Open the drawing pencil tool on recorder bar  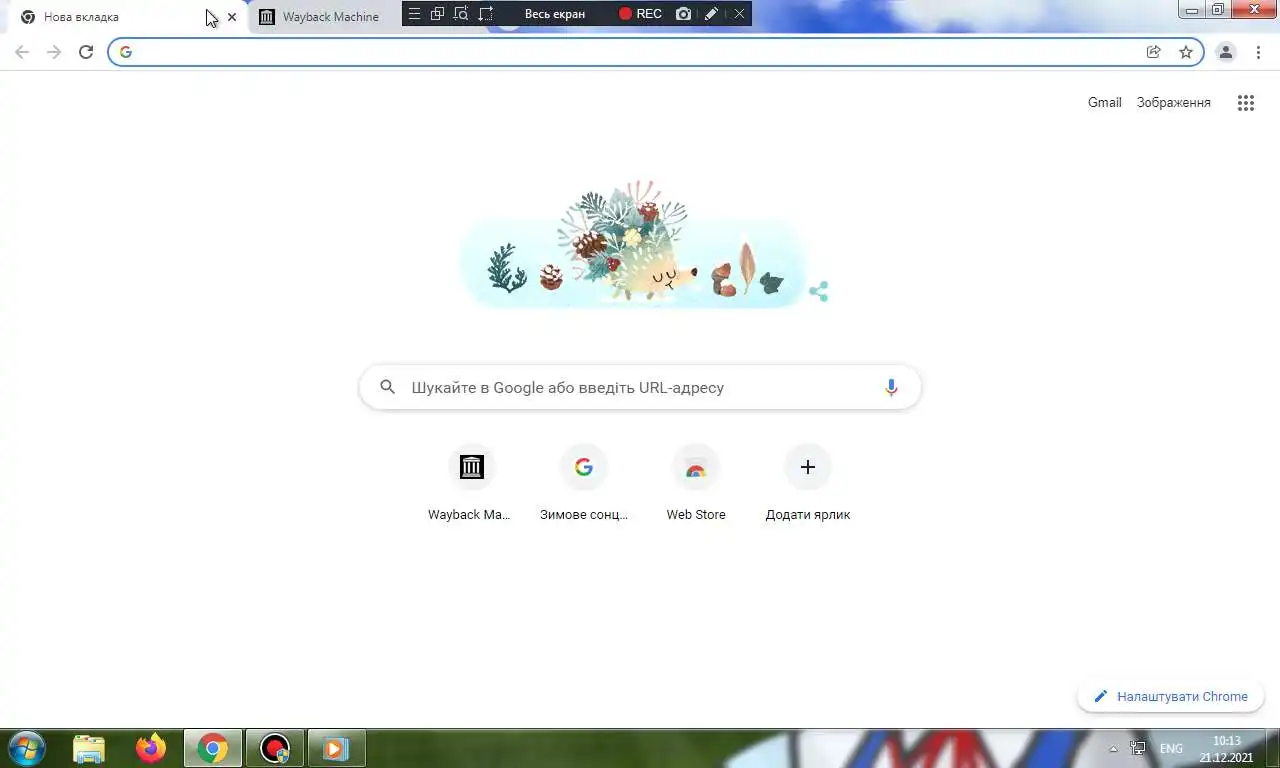click(x=711, y=14)
